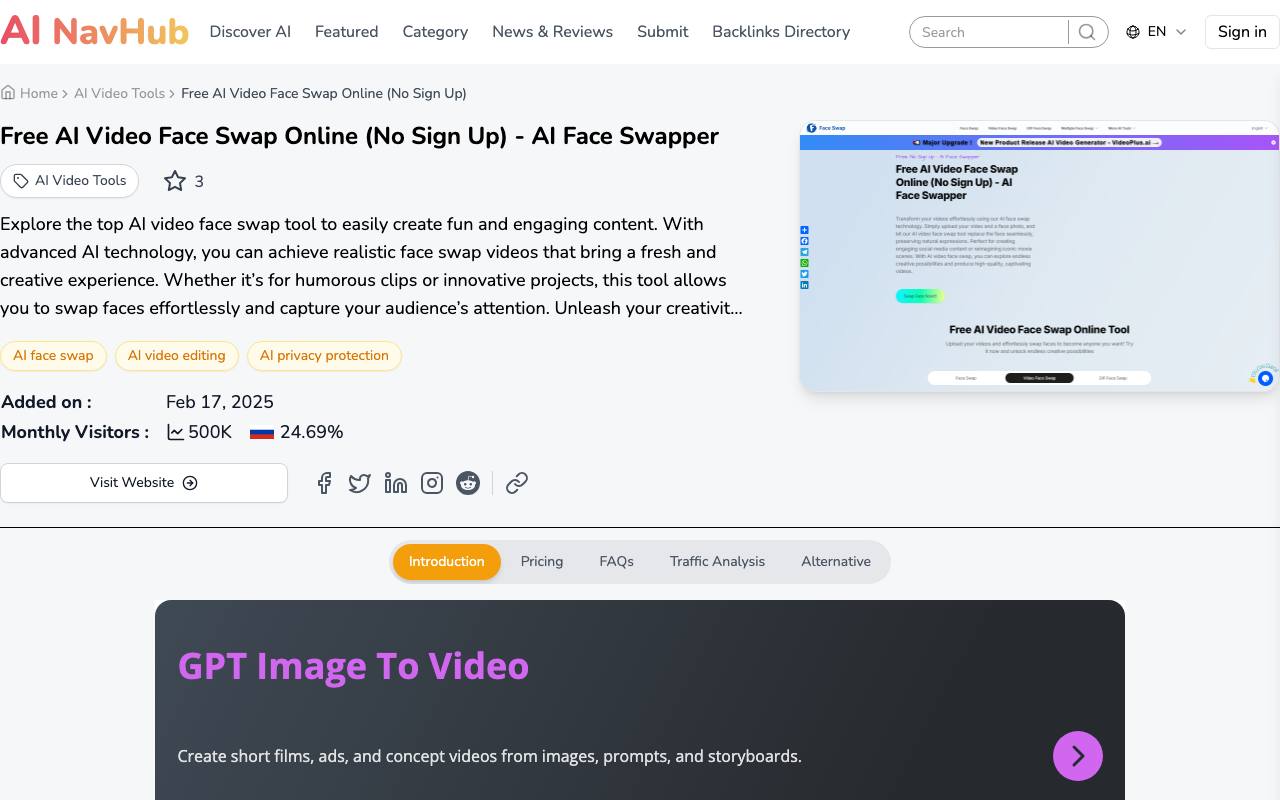The image size is (1280, 800).
Task: Open the website preview thumbnail
Action: click(x=1040, y=257)
